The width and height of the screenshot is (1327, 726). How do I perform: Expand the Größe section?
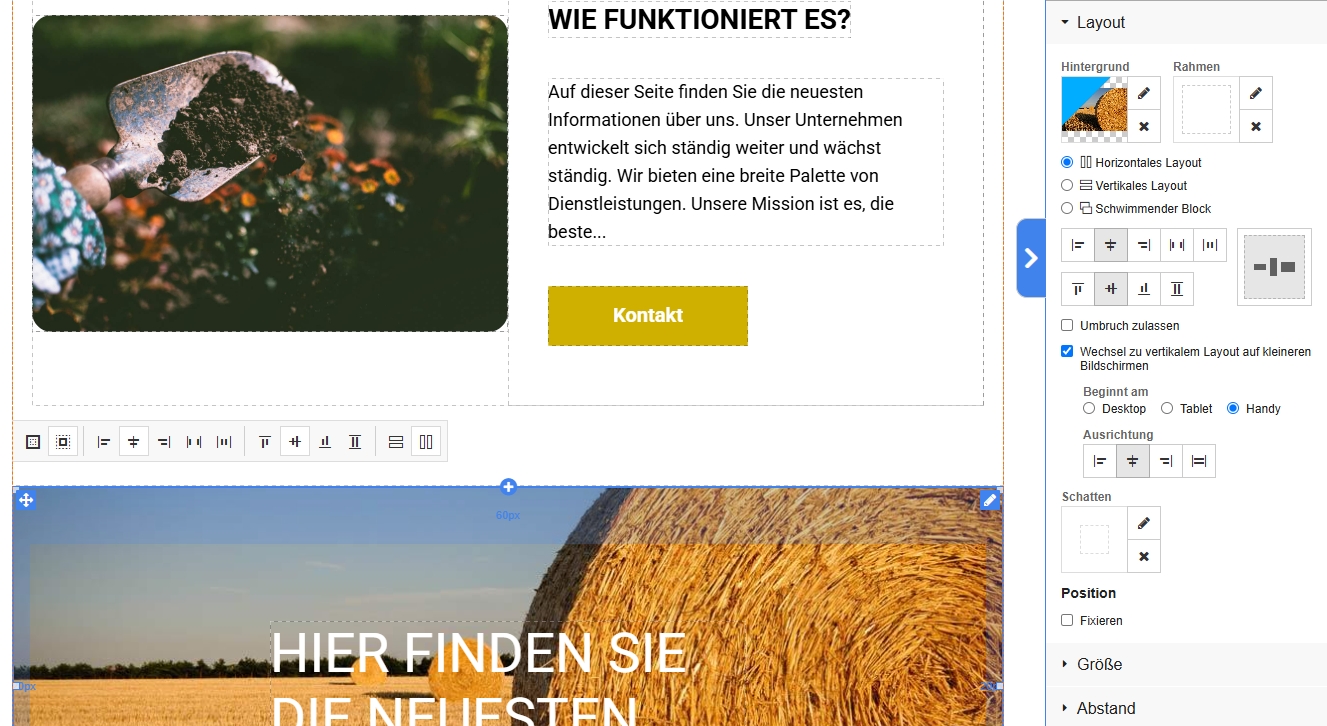[x=1186, y=664]
